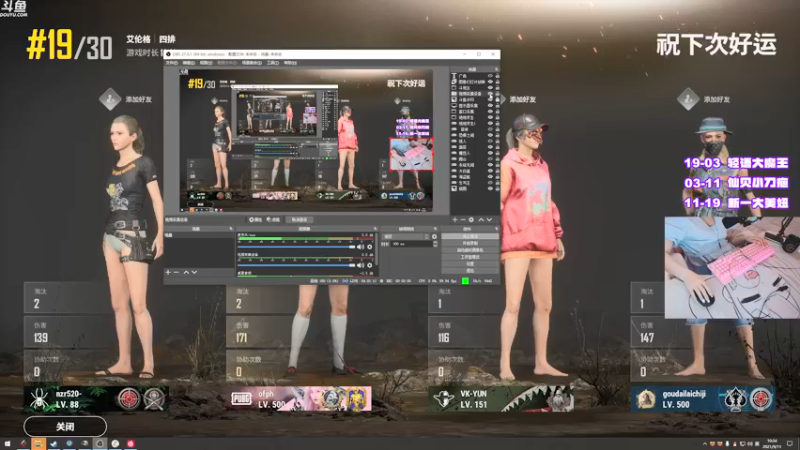
Task: Select the 视频采集设备 source row
Action: 475,93
